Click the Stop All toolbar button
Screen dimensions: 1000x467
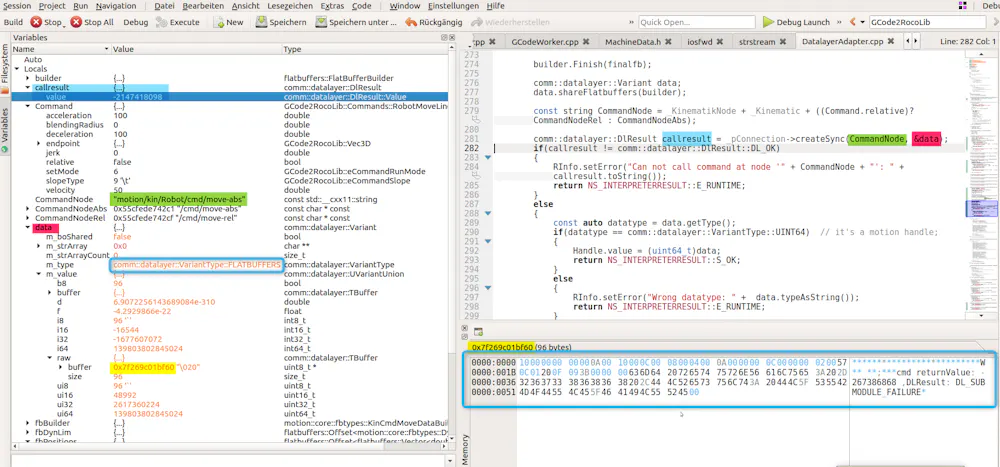coord(92,22)
